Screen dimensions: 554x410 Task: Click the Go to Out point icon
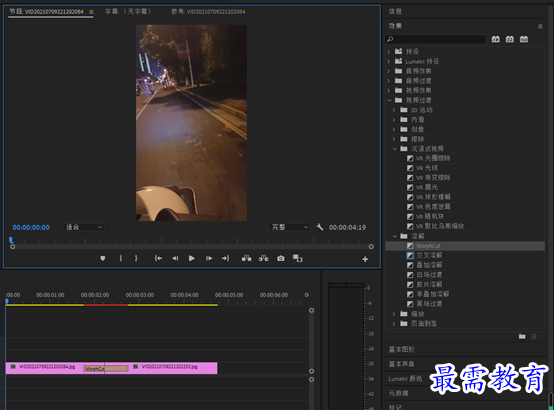pos(225,258)
